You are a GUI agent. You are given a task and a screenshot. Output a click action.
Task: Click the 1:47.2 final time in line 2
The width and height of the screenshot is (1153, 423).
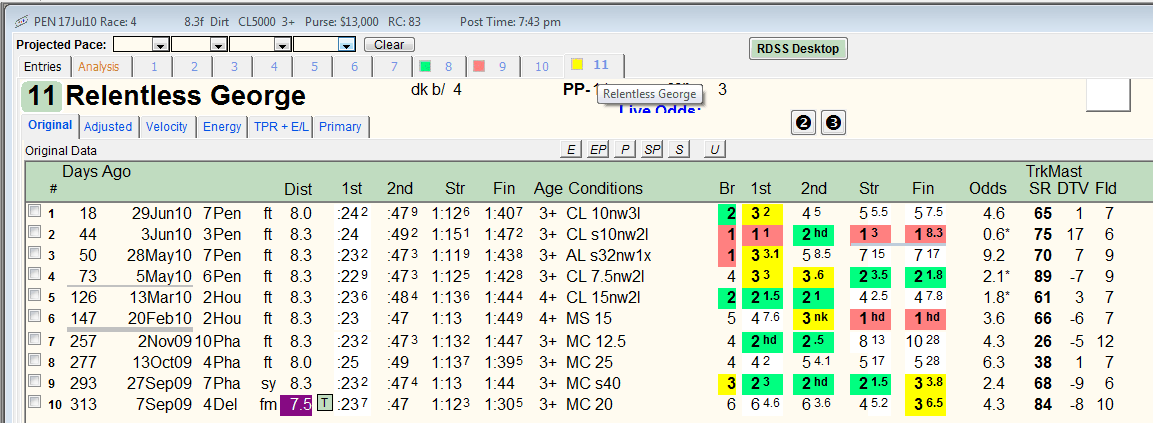503,233
